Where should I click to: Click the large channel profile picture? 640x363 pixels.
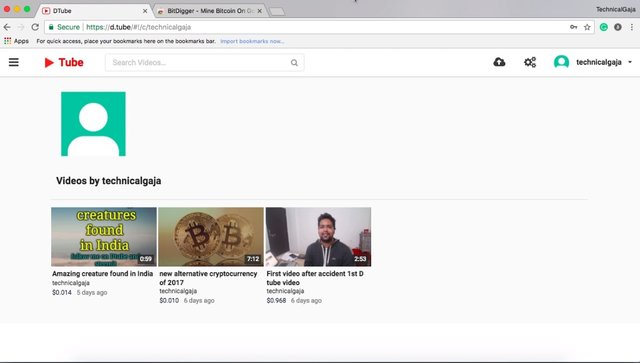(x=93, y=124)
